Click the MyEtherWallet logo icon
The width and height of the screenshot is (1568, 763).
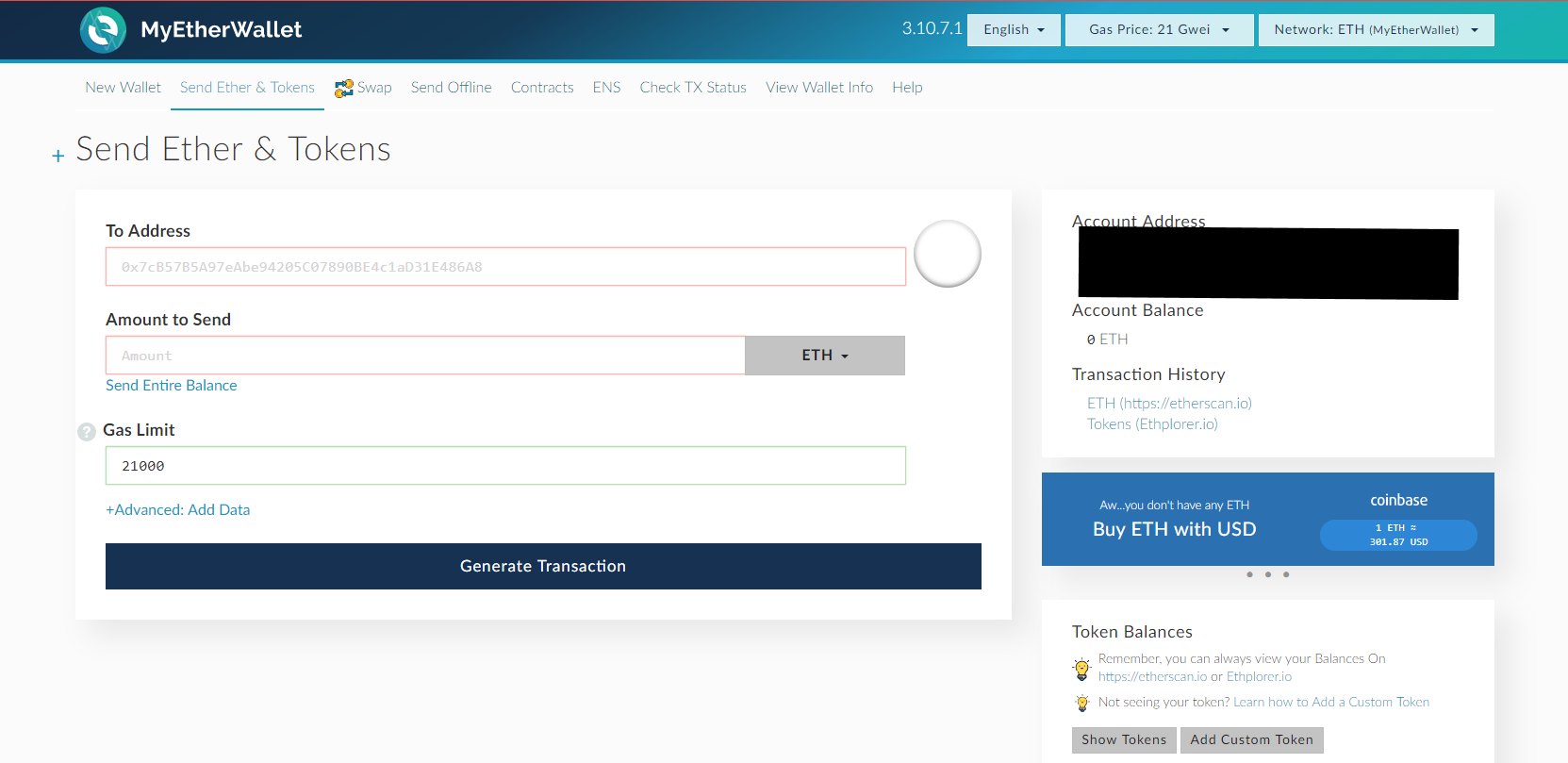click(103, 30)
